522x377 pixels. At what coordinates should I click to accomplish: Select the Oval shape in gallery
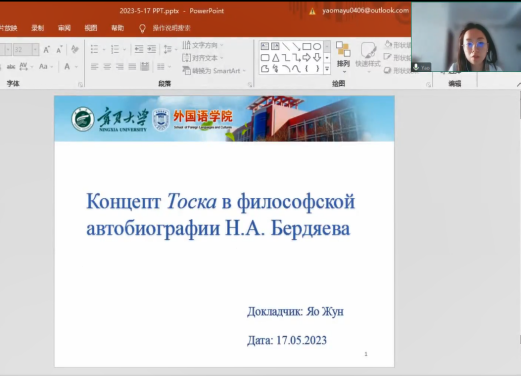317,46
